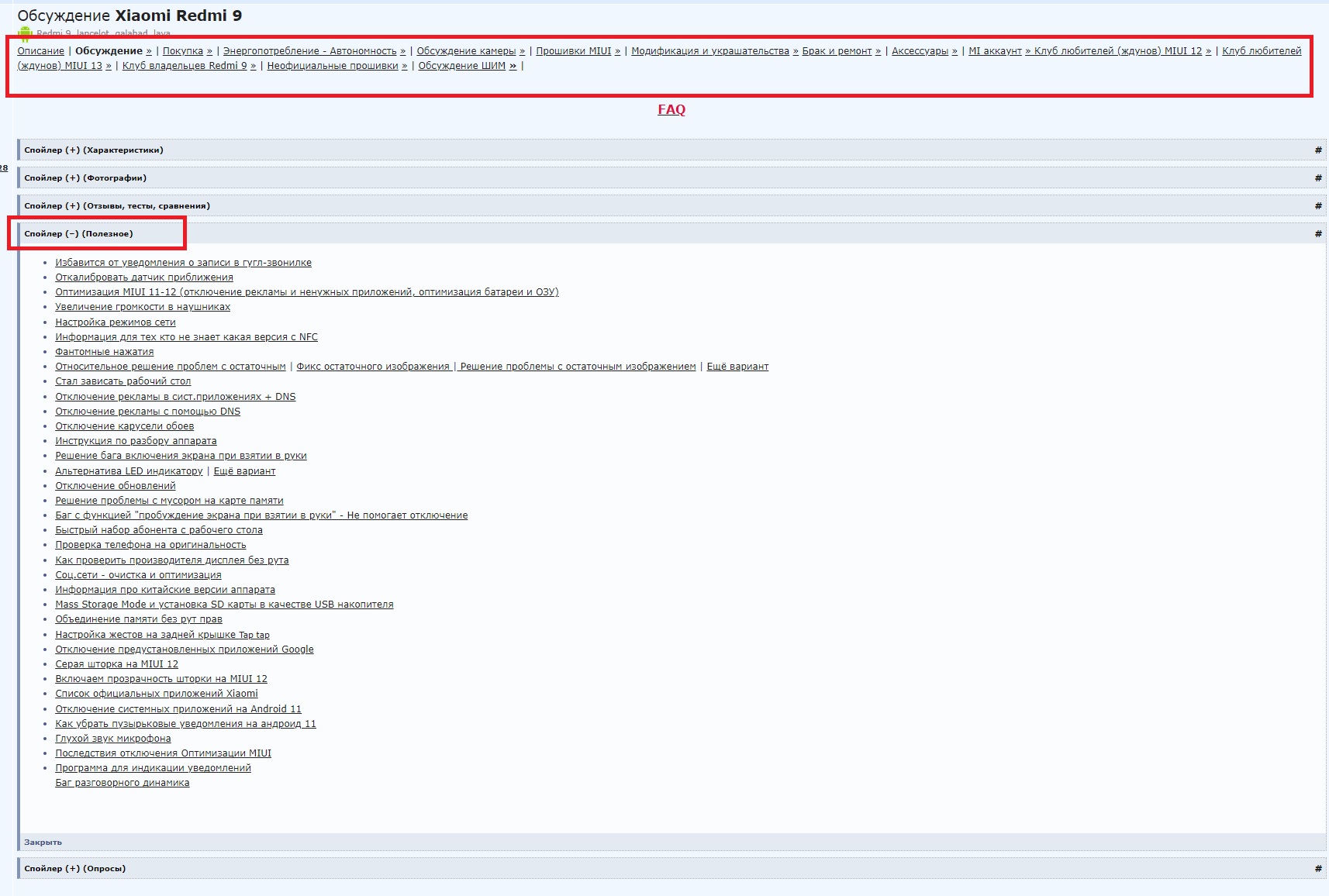1329x896 pixels.
Task: Open the Обсуждение ШИМ » topic
Action: click(x=468, y=66)
